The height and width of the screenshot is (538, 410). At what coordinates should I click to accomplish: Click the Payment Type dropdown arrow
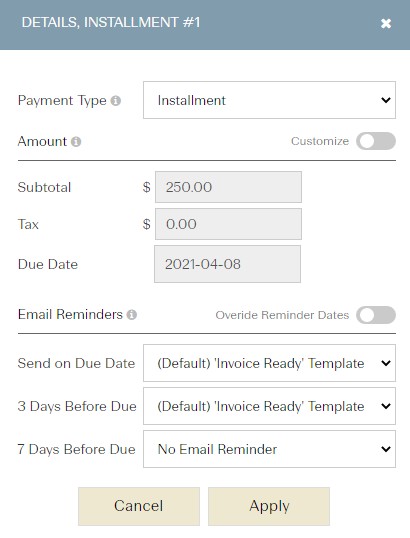click(386, 100)
